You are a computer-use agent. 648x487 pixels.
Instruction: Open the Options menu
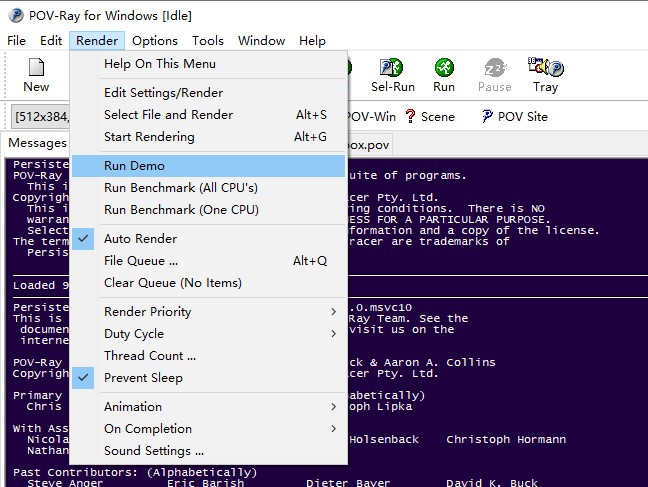(155, 41)
